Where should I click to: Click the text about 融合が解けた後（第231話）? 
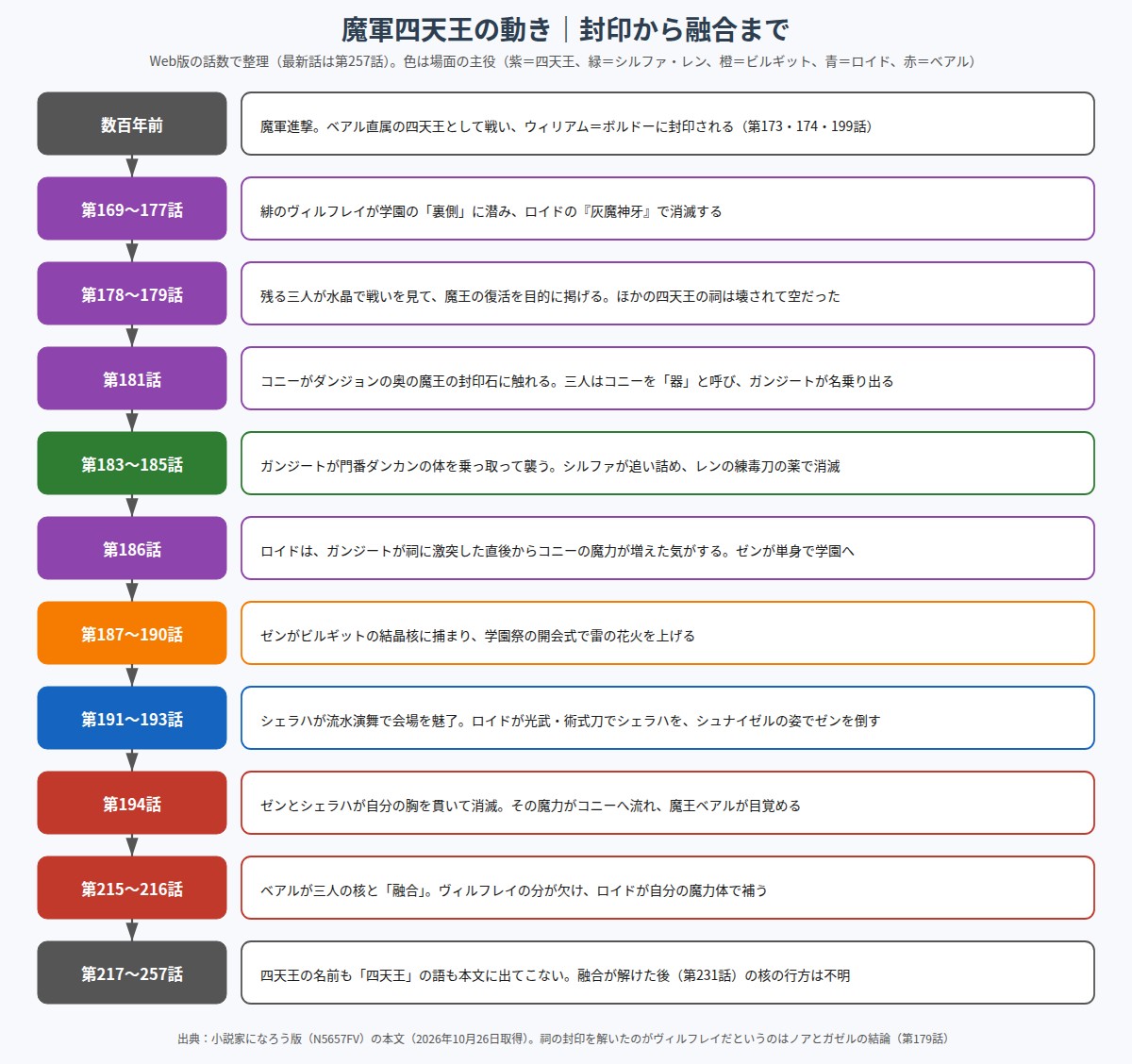pyautogui.click(x=556, y=975)
